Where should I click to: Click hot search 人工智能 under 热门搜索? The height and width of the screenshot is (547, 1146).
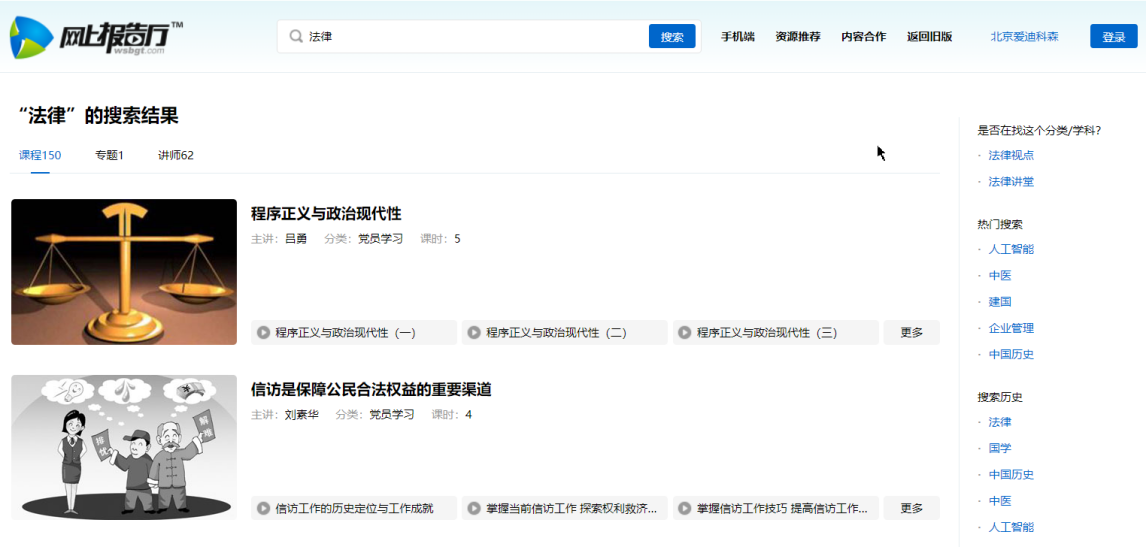pyautogui.click(x=1012, y=249)
